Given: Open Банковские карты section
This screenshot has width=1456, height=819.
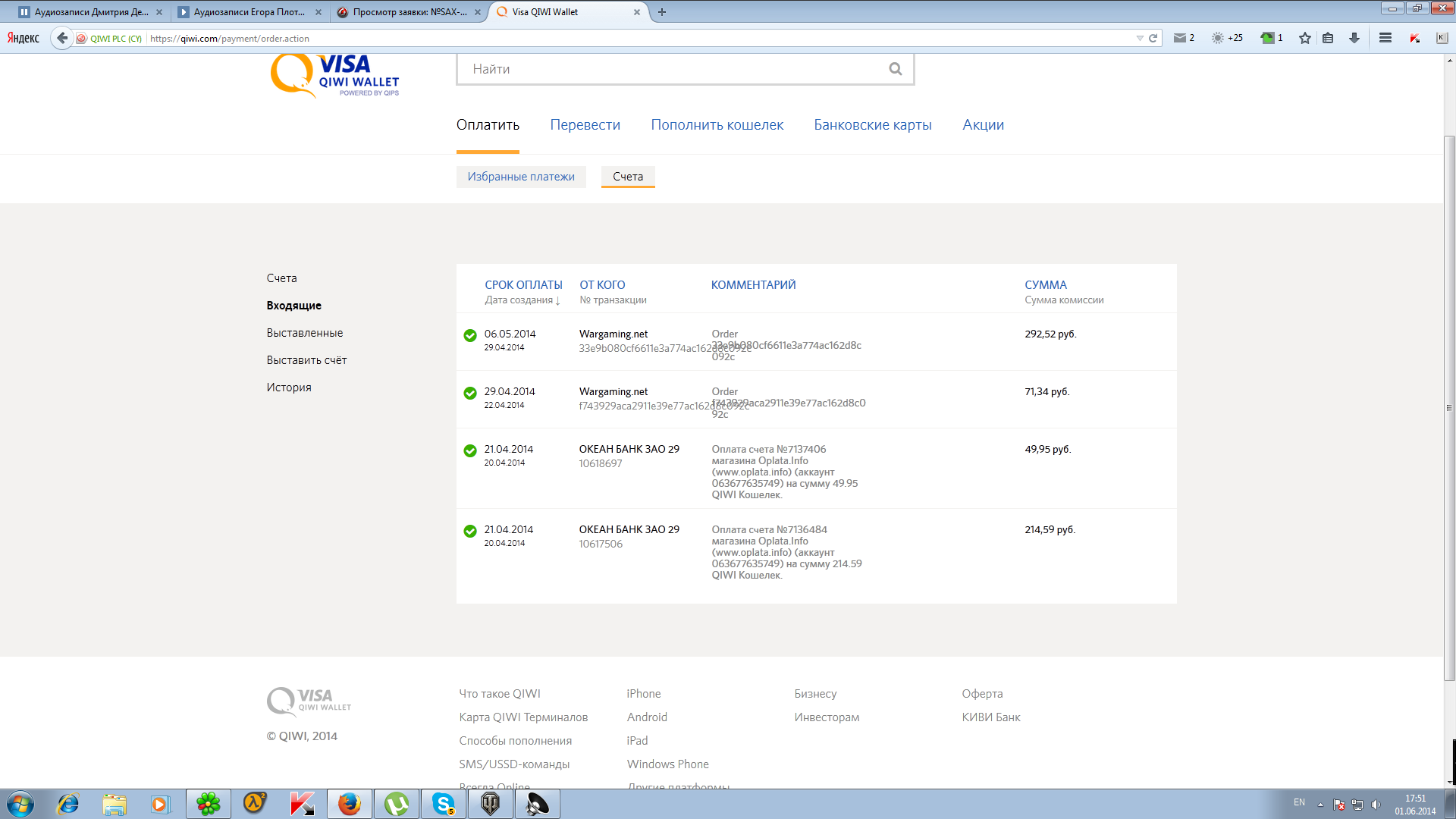Looking at the screenshot, I should tap(873, 125).
